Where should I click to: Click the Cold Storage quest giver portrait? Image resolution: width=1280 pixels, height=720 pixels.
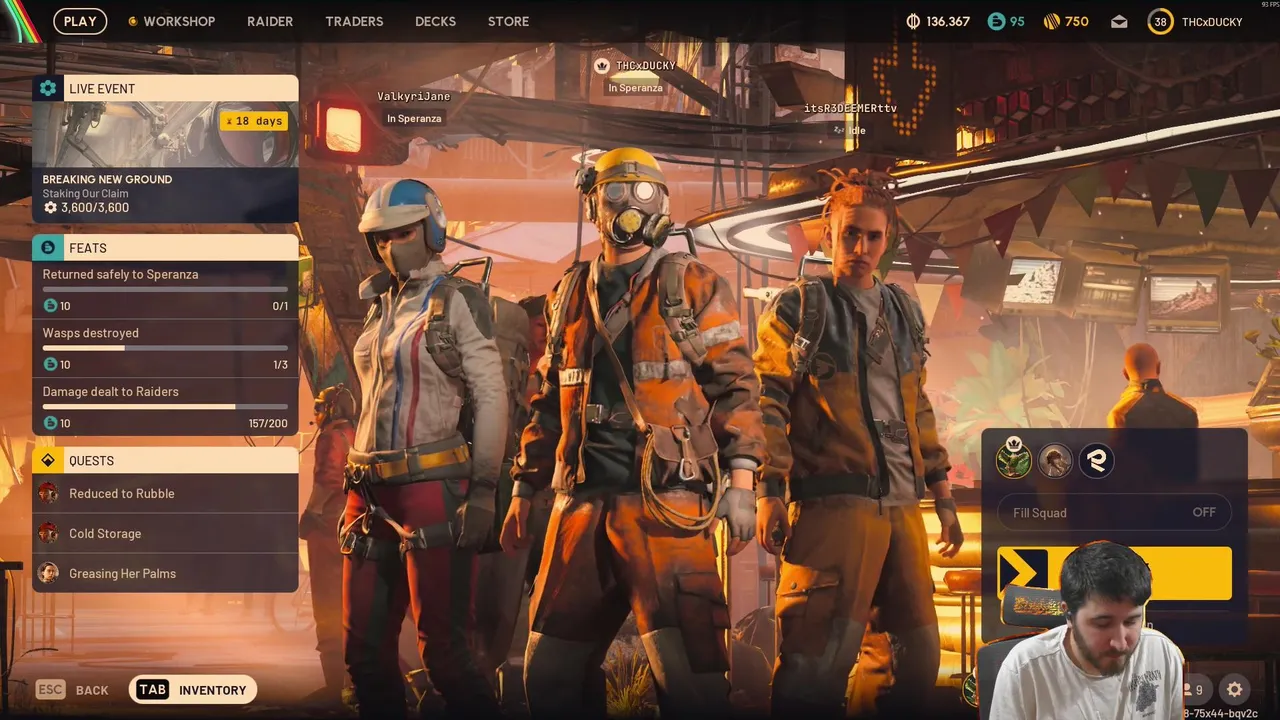tap(48, 533)
